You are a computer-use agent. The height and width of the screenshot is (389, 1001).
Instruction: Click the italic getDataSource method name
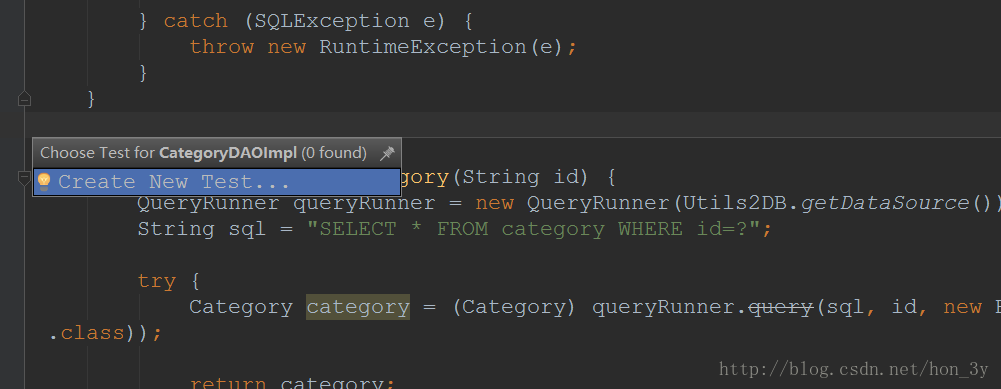tap(884, 203)
